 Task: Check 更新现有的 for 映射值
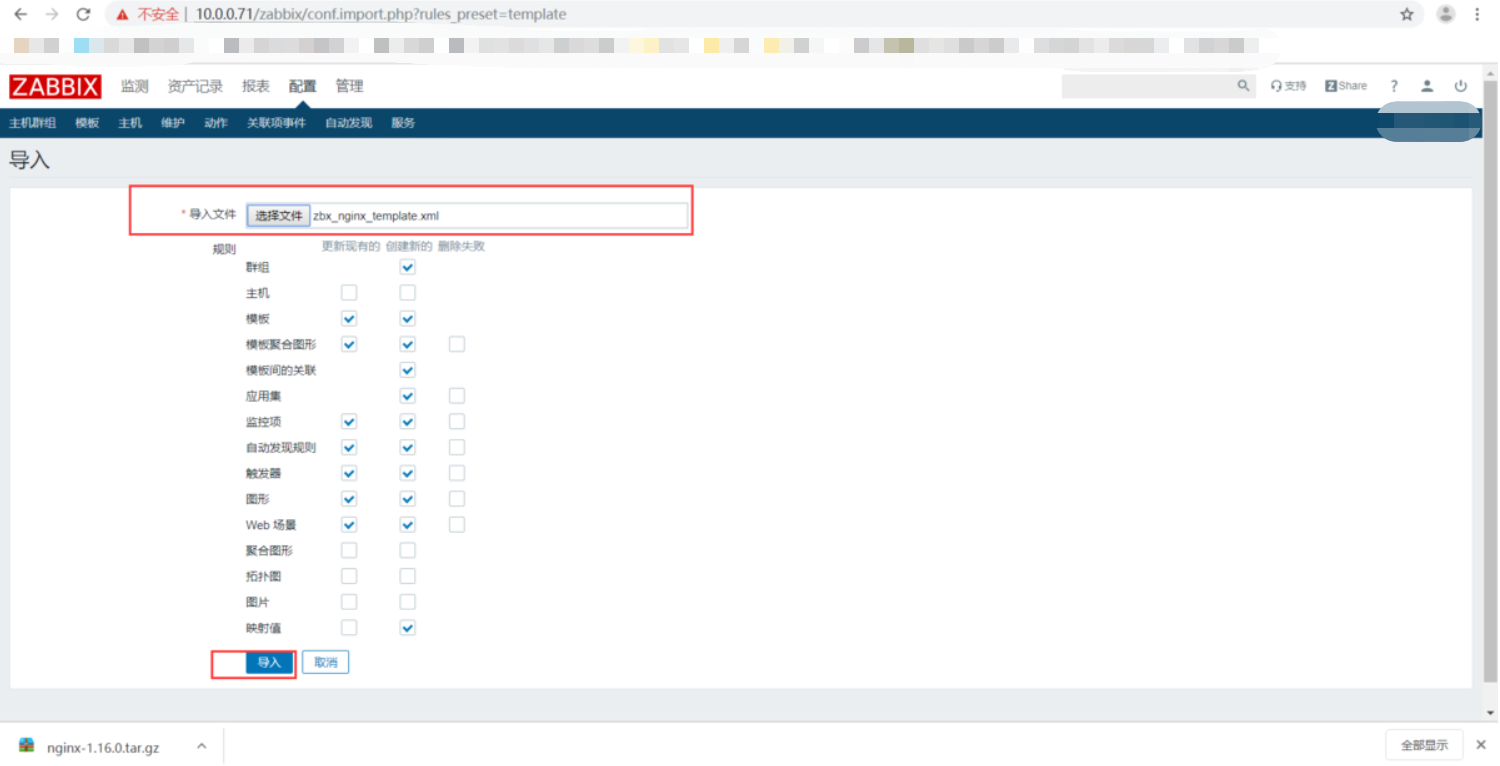click(x=349, y=628)
